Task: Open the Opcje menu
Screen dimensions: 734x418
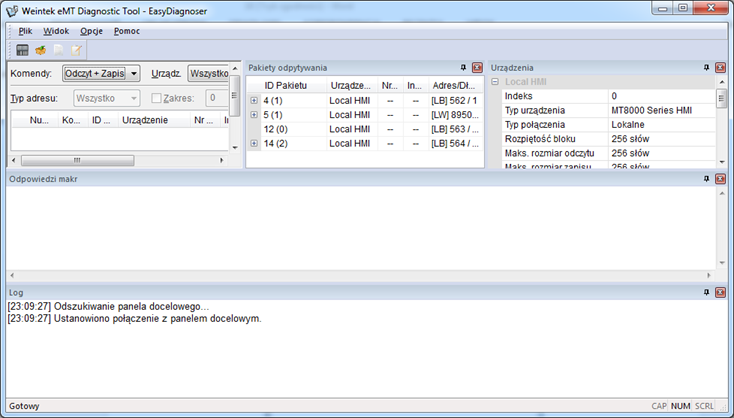Action: [91, 31]
